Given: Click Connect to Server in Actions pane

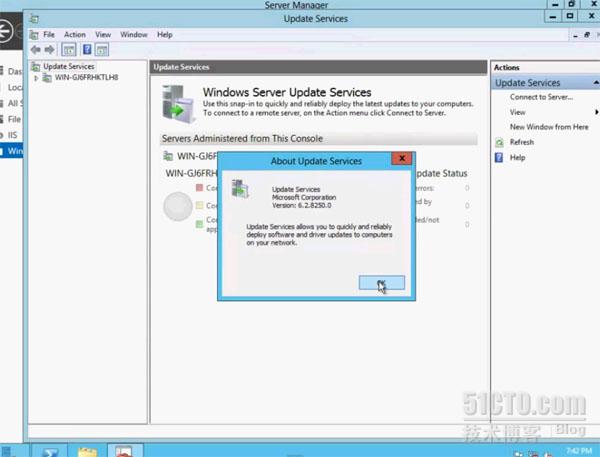Looking at the screenshot, I should [x=541, y=97].
